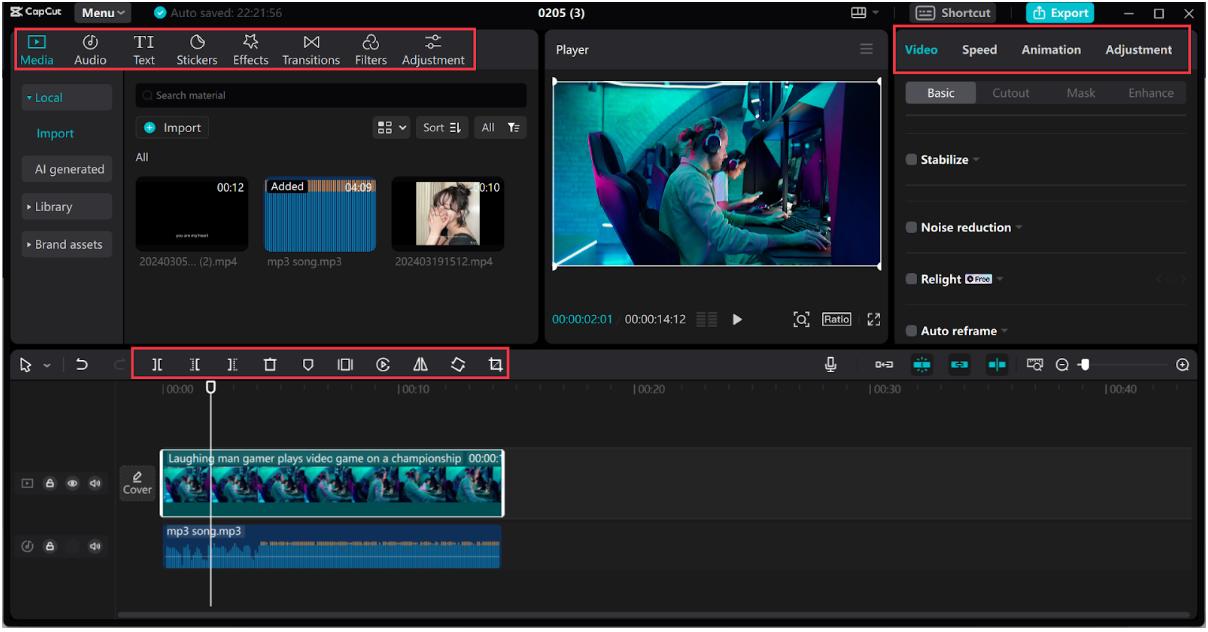Open the Audio panel
Screen dimensions: 1208x632
pyautogui.click(x=90, y=50)
